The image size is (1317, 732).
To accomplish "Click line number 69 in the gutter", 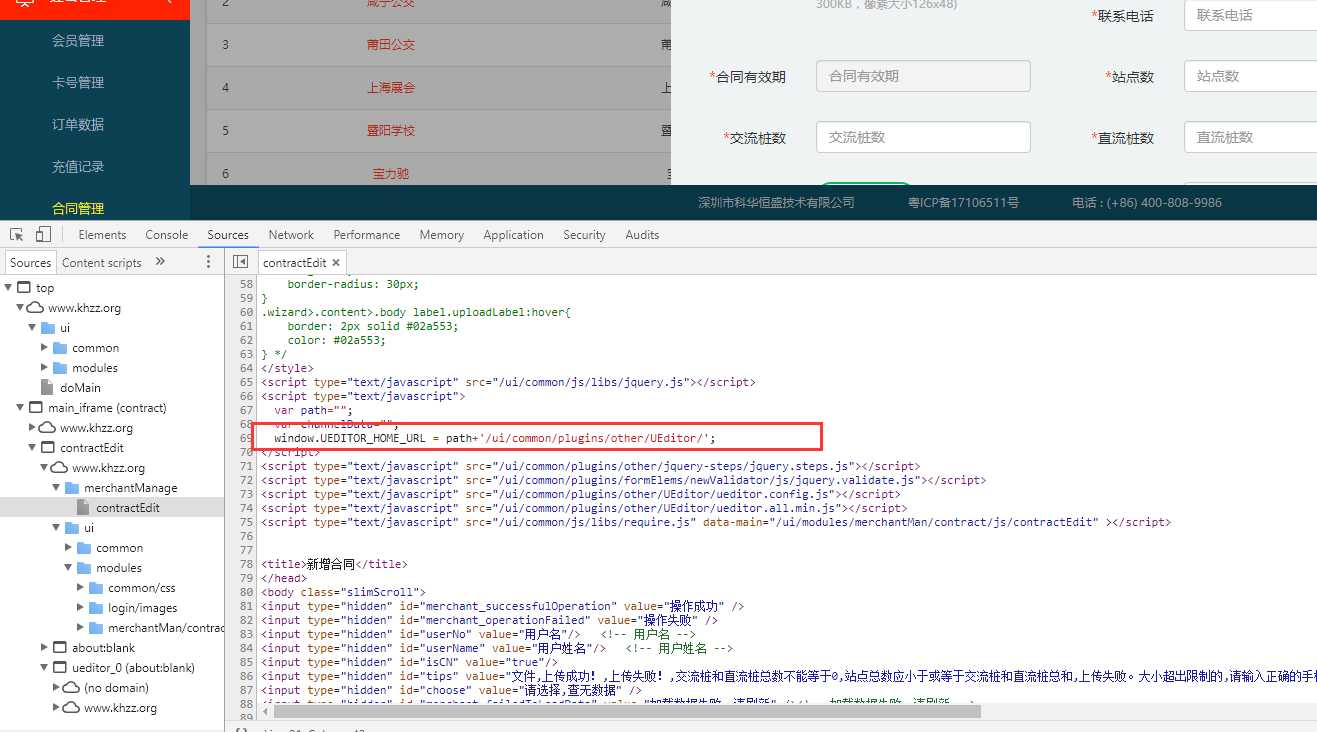I will point(247,438).
